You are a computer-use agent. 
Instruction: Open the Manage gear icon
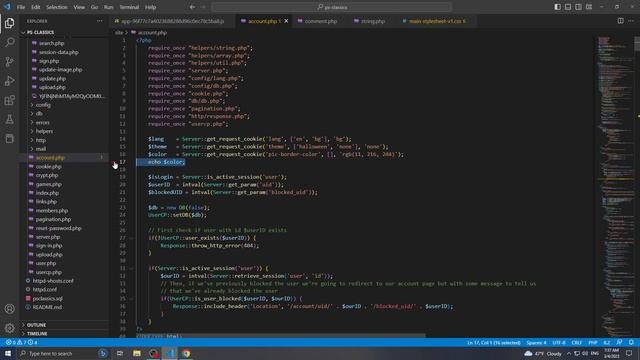[x=9, y=328]
